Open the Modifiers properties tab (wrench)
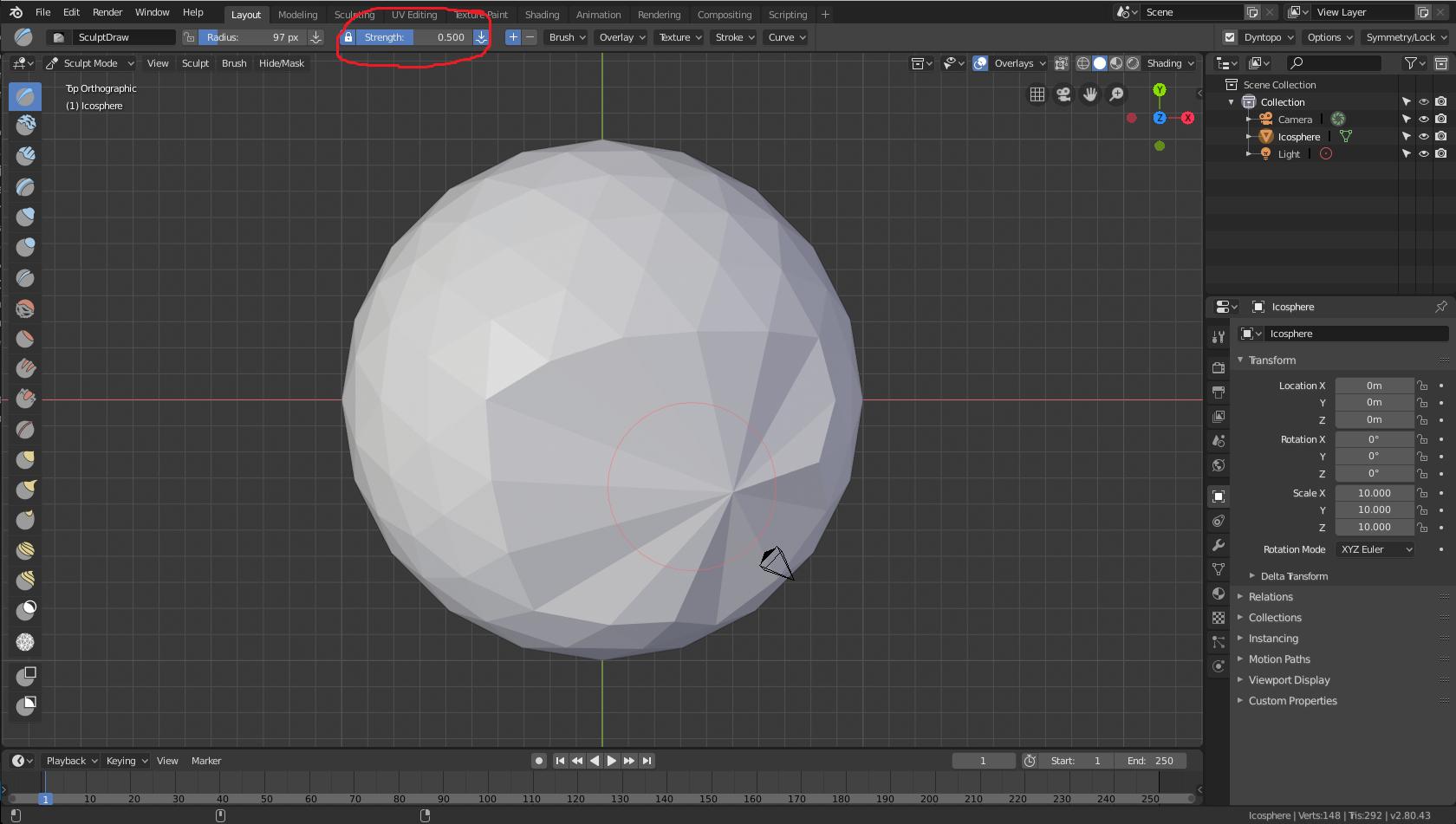 (x=1219, y=545)
